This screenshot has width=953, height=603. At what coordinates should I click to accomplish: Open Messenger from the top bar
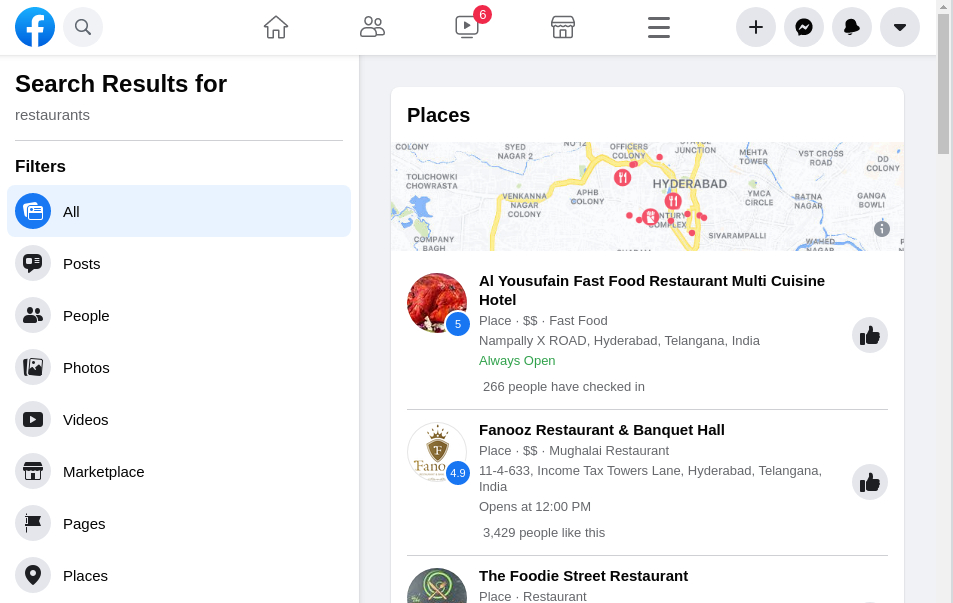[803, 27]
